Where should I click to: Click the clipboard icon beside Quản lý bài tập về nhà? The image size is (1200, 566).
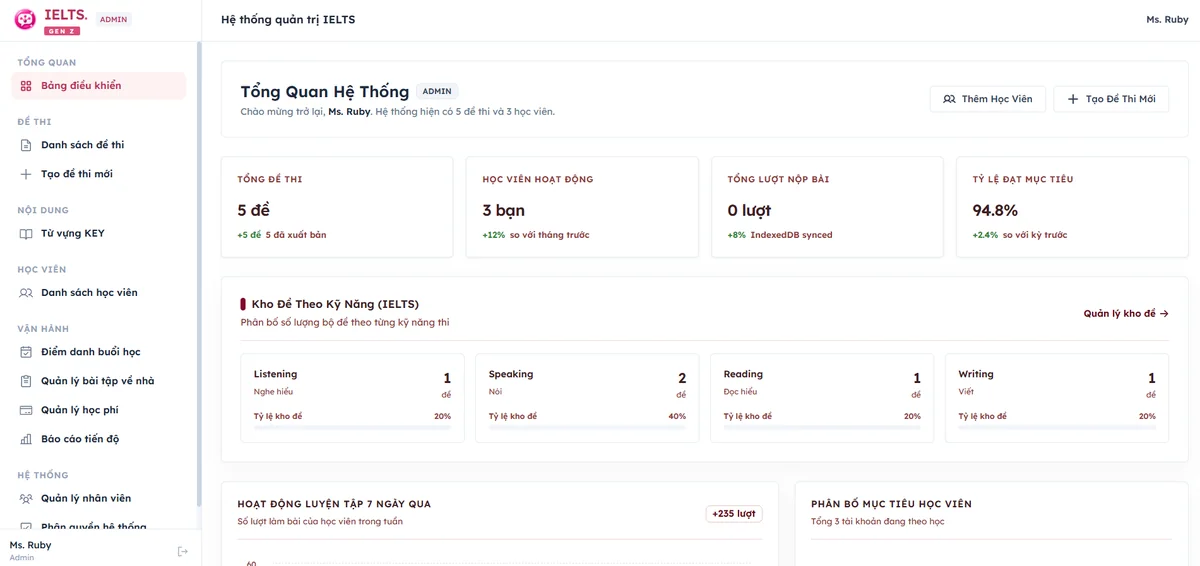click(x=26, y=381)
